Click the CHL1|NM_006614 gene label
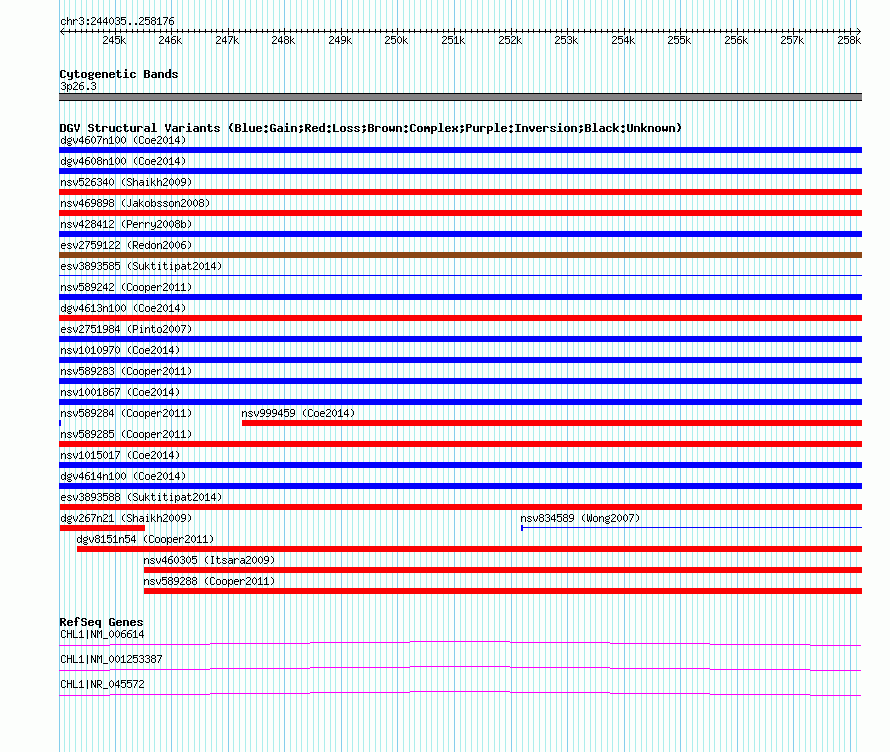 point(102,635)
